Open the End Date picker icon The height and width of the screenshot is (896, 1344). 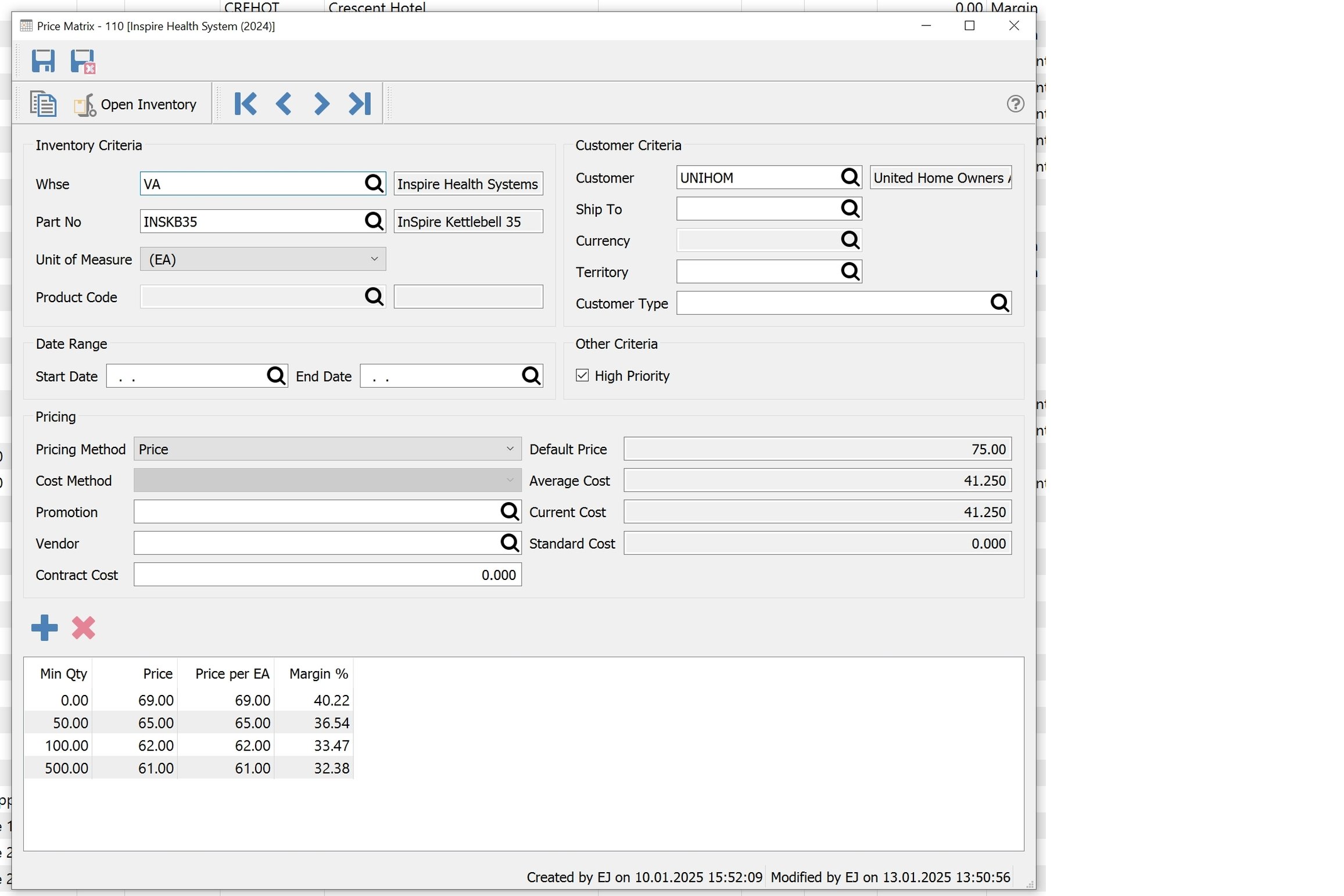pos(531,376)
